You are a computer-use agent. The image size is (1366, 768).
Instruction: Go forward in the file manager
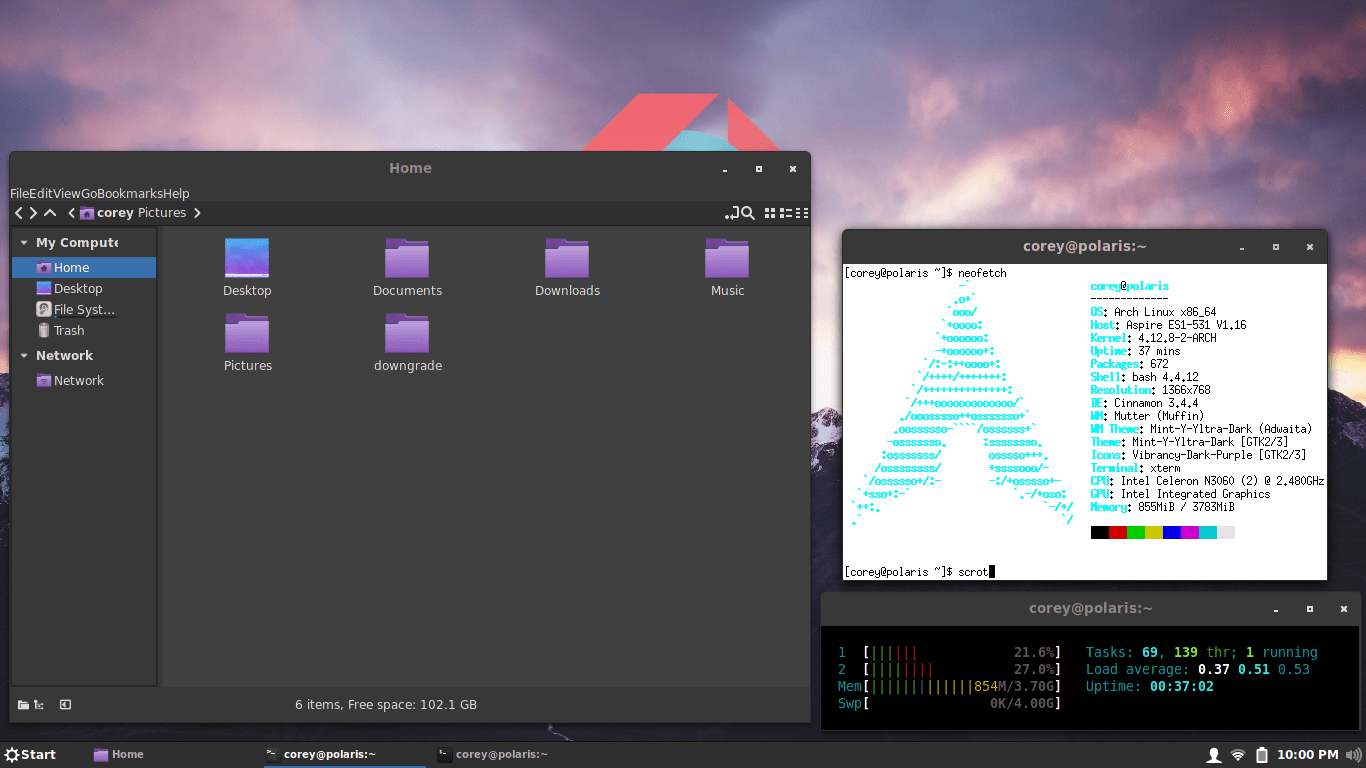33,213
